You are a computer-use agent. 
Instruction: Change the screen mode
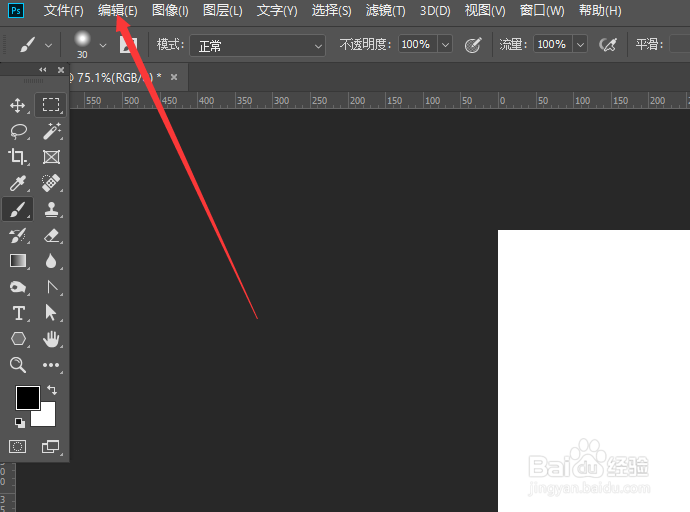51,446
